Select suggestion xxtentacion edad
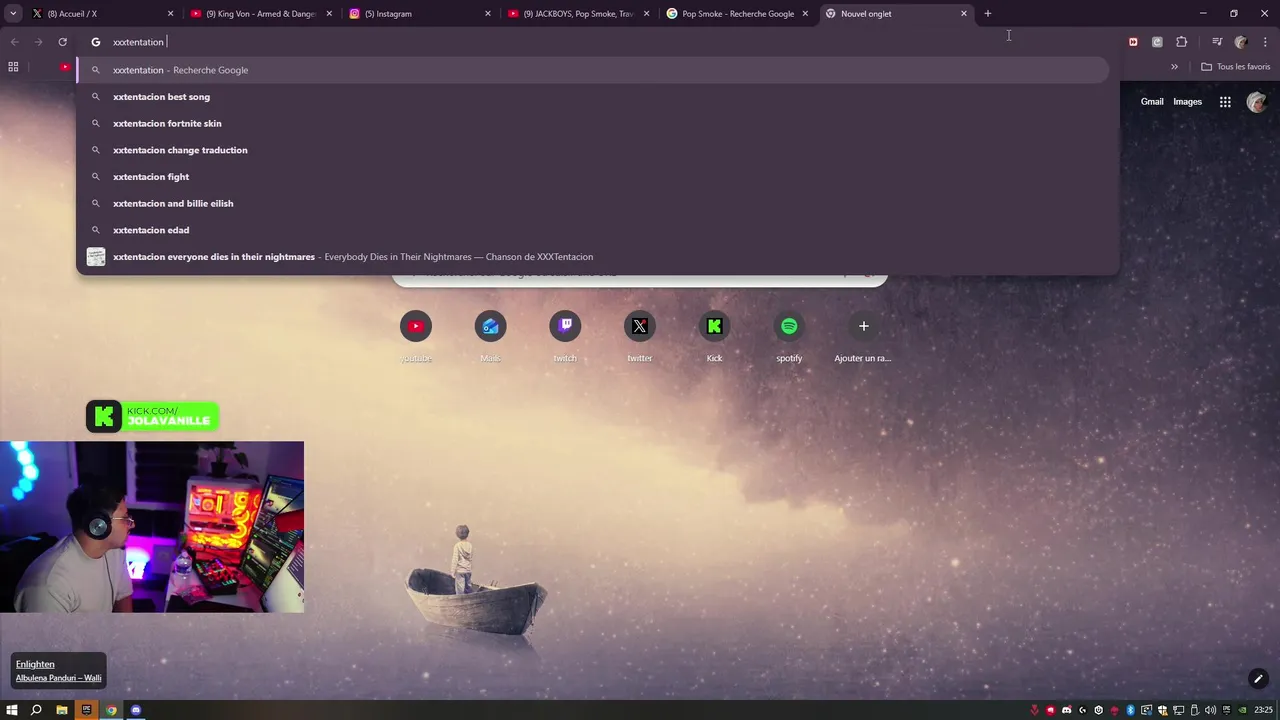 (x=592, y=230)
